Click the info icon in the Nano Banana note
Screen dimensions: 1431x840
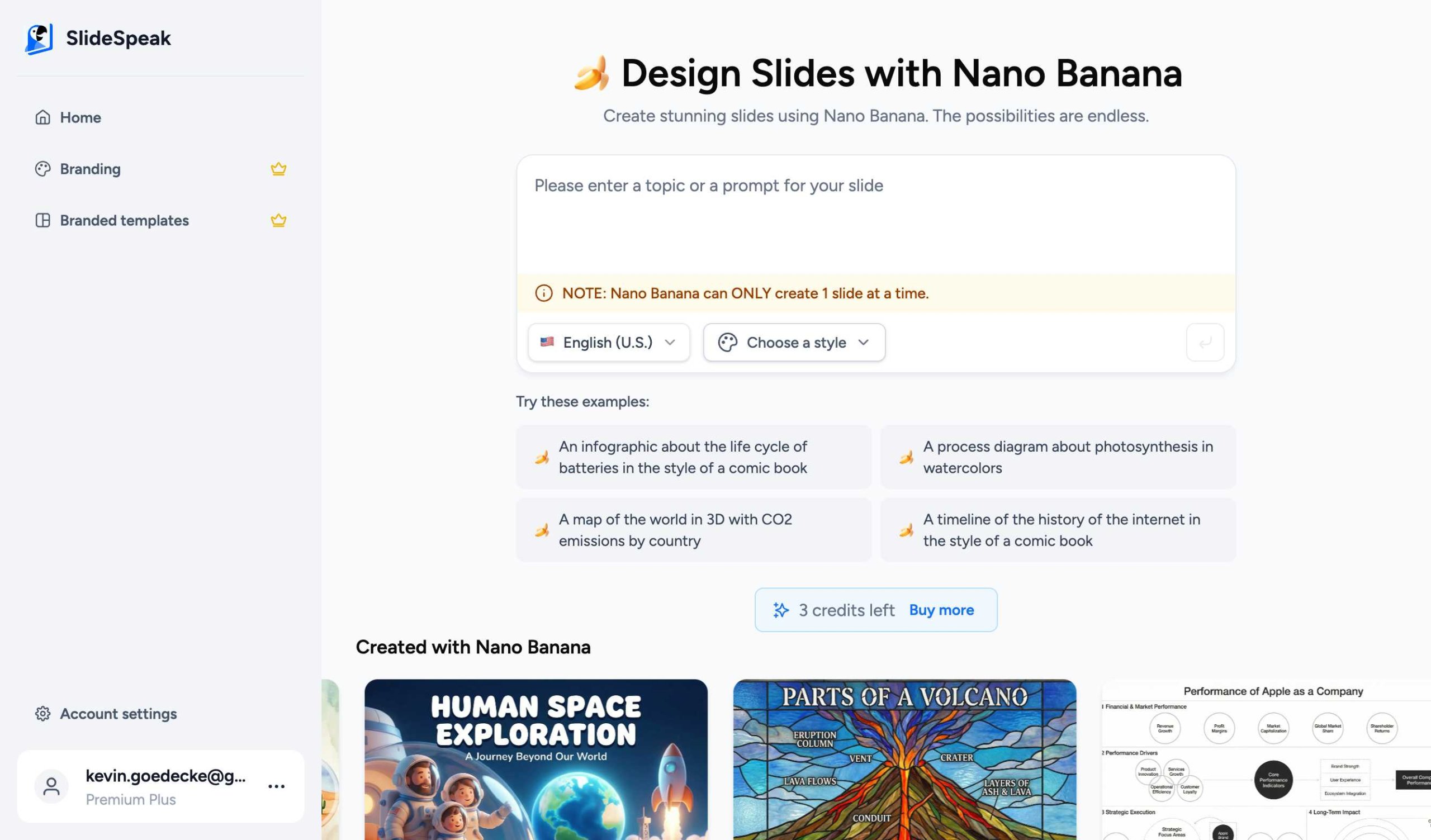click(543, 293)
